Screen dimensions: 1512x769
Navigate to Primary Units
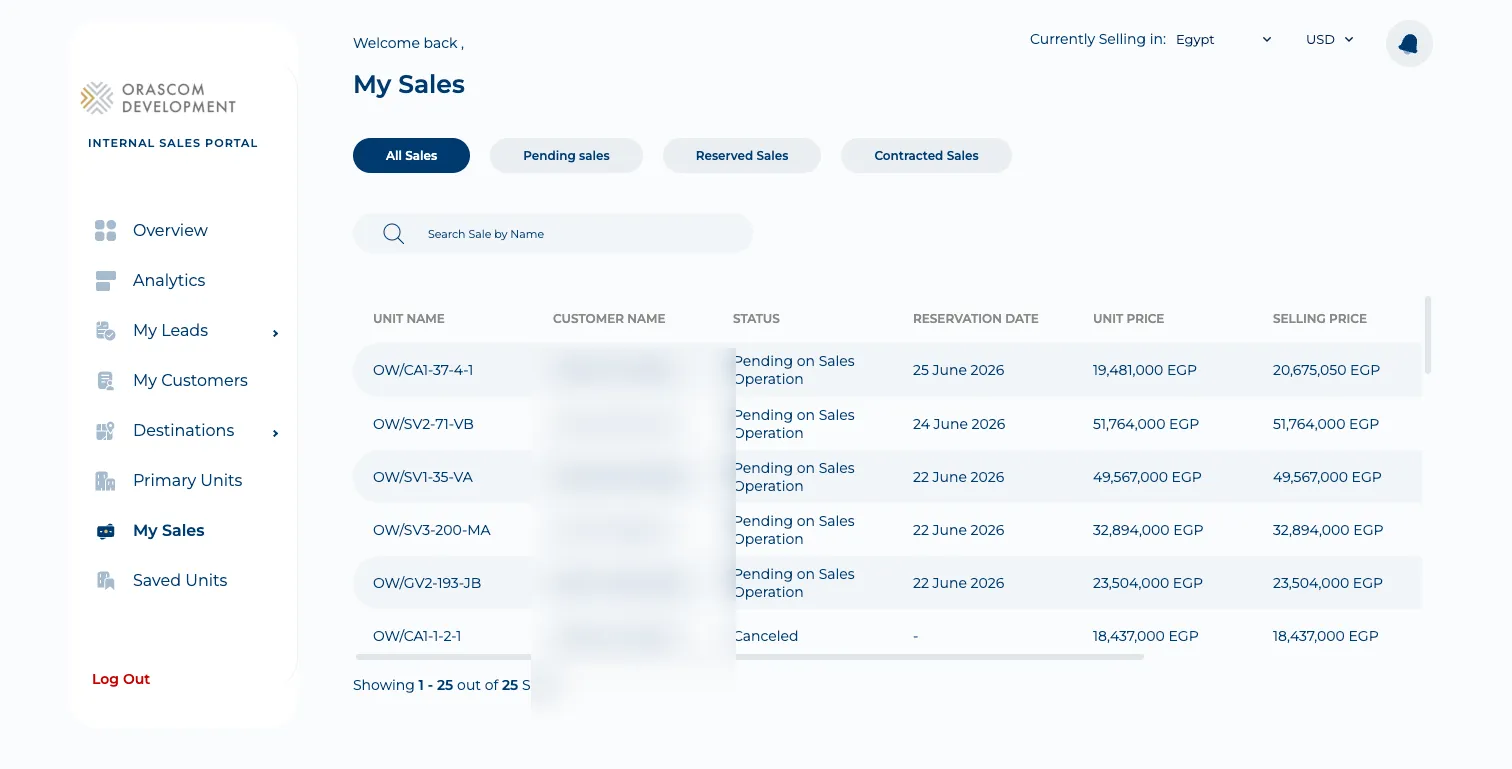[187, 481]
